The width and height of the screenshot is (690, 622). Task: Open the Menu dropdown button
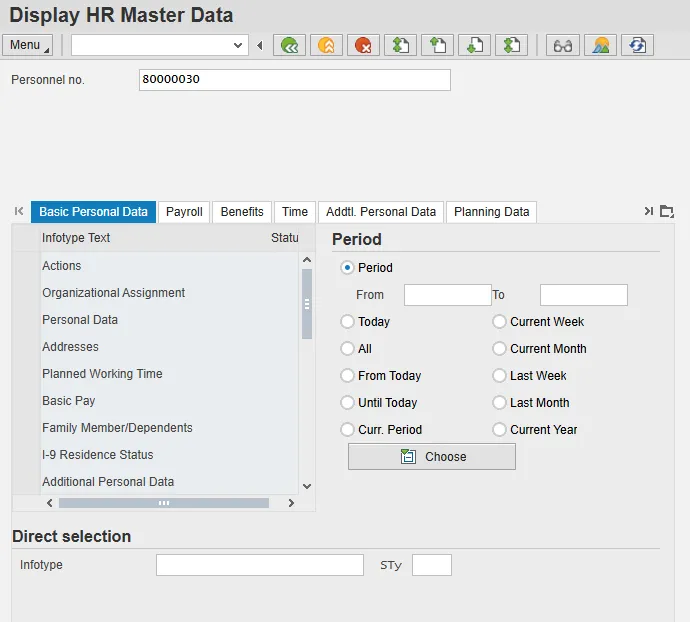(28, 45)
